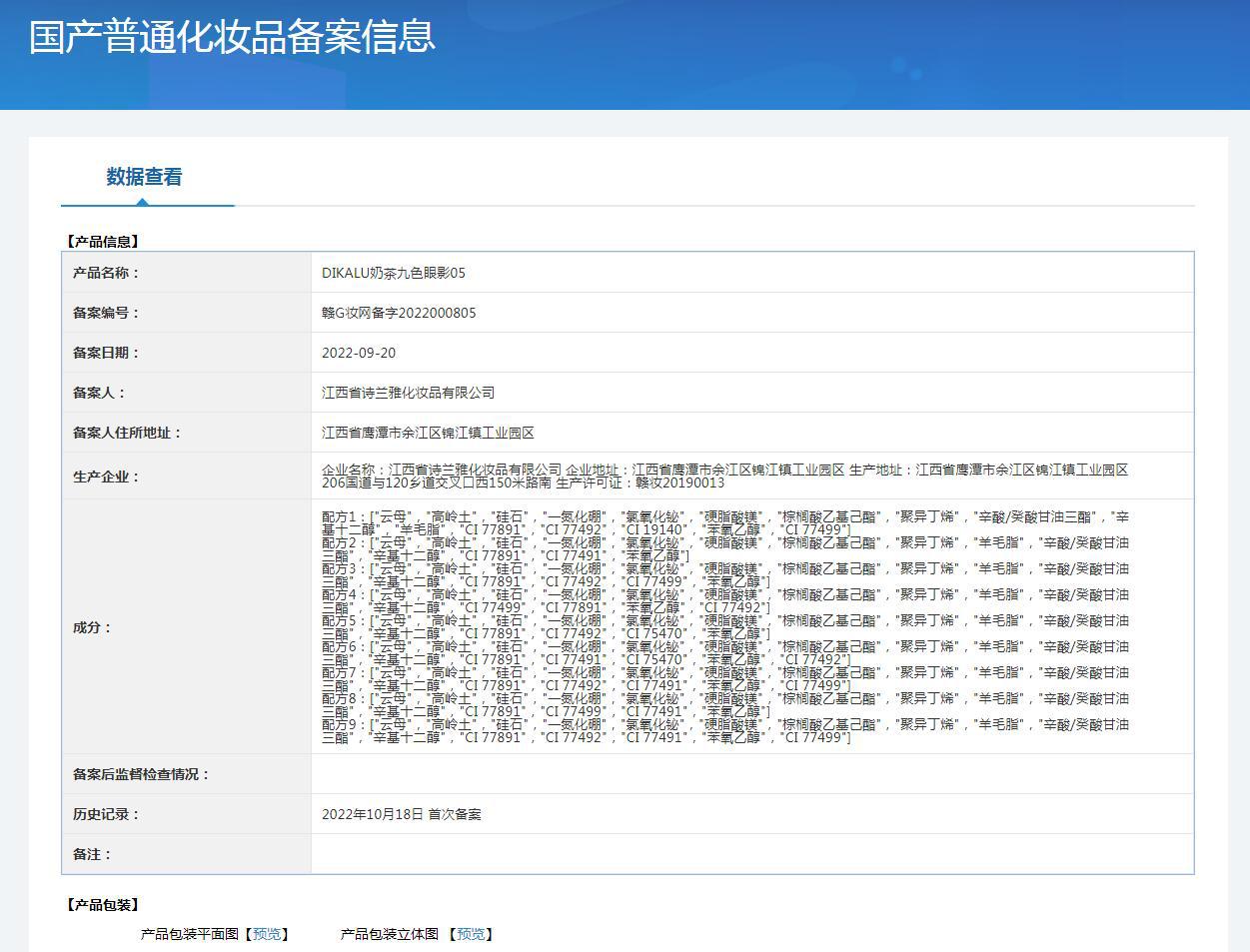Click the 生产企业 row label
Screen dimensions: 1250x952
click(x=106, y=476)
